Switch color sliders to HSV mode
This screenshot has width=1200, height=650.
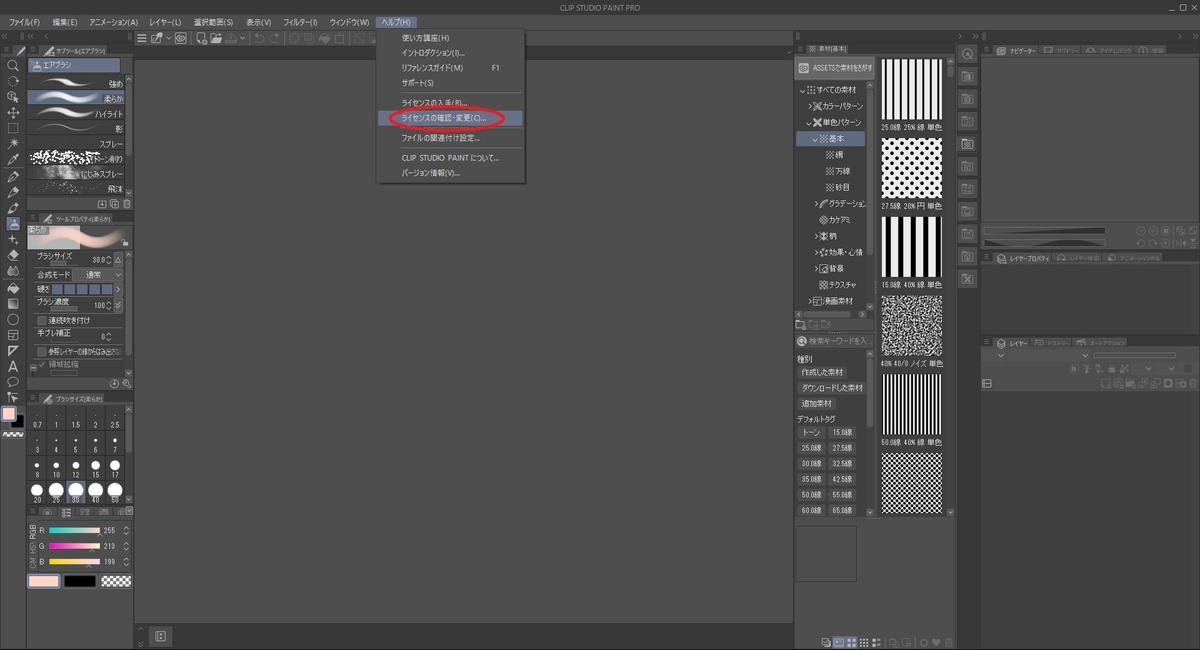tap(31, 547)
